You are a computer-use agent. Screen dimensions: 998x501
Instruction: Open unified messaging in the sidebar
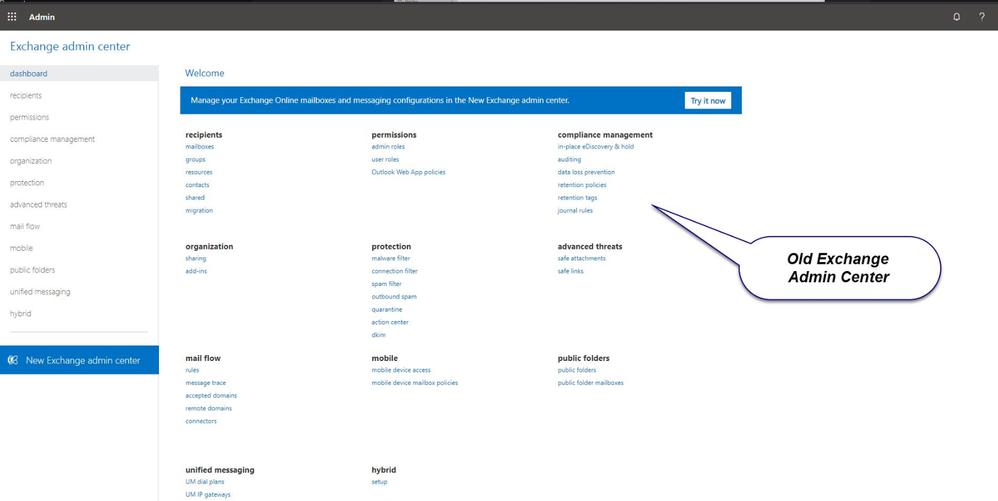(40, 292)
